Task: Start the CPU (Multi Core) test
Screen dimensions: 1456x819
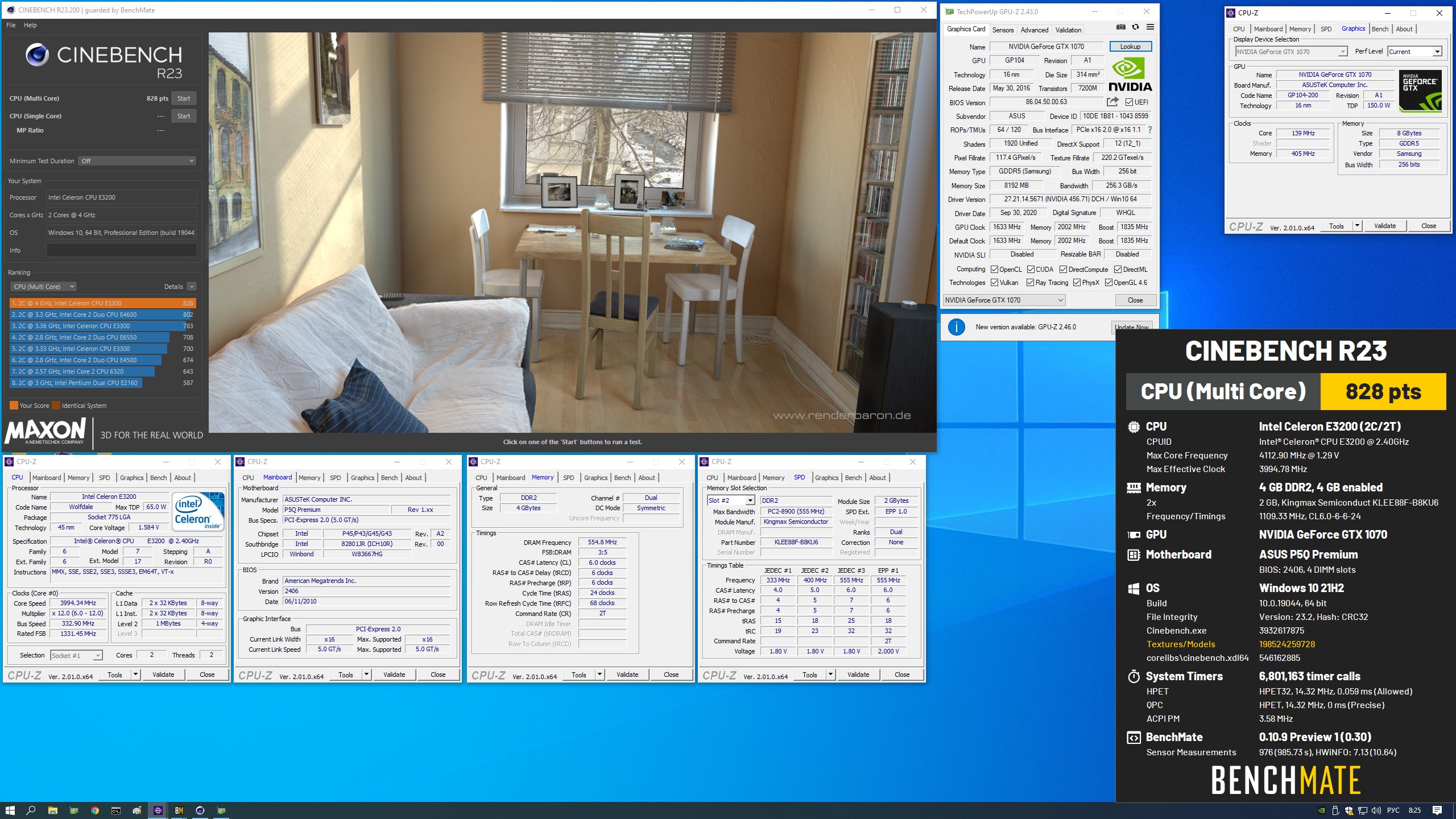Action: point(184,98)
